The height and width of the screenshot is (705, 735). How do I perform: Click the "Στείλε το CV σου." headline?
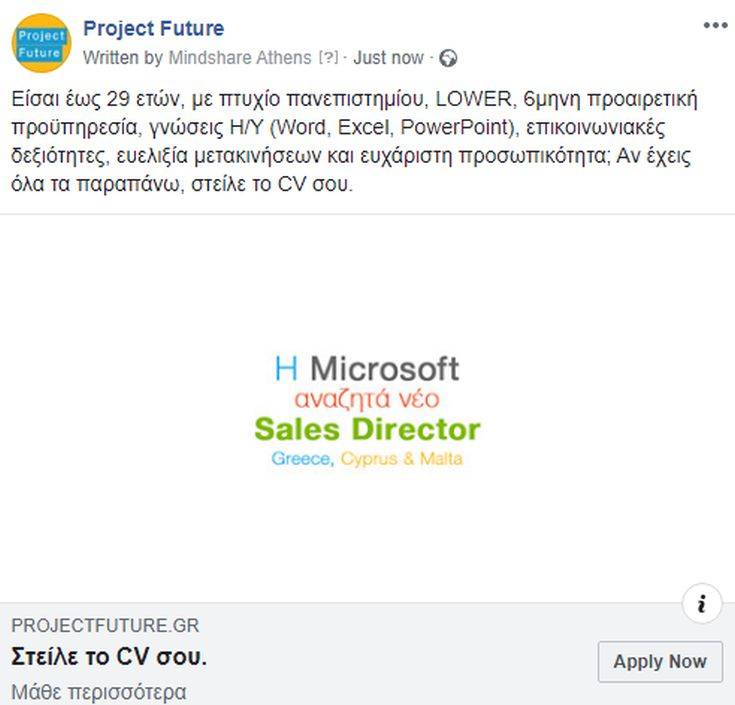[109, 657]
